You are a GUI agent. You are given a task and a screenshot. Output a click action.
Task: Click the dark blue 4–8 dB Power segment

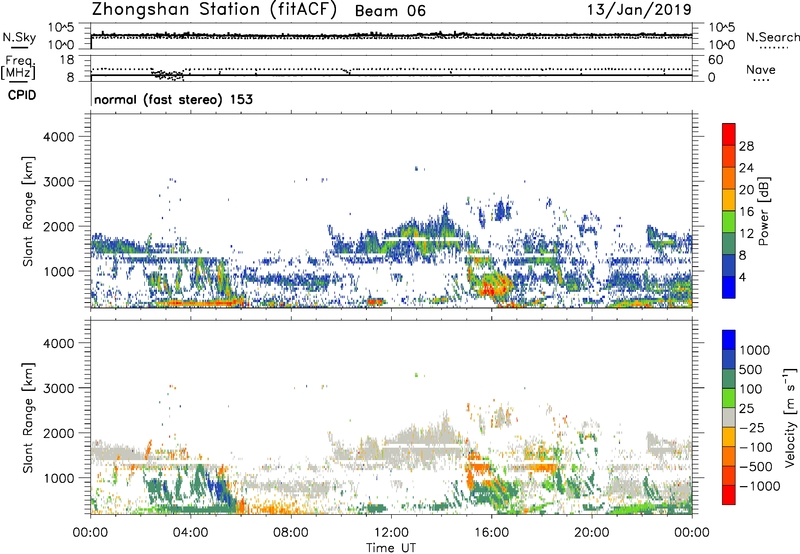click(x=729, y=265)
